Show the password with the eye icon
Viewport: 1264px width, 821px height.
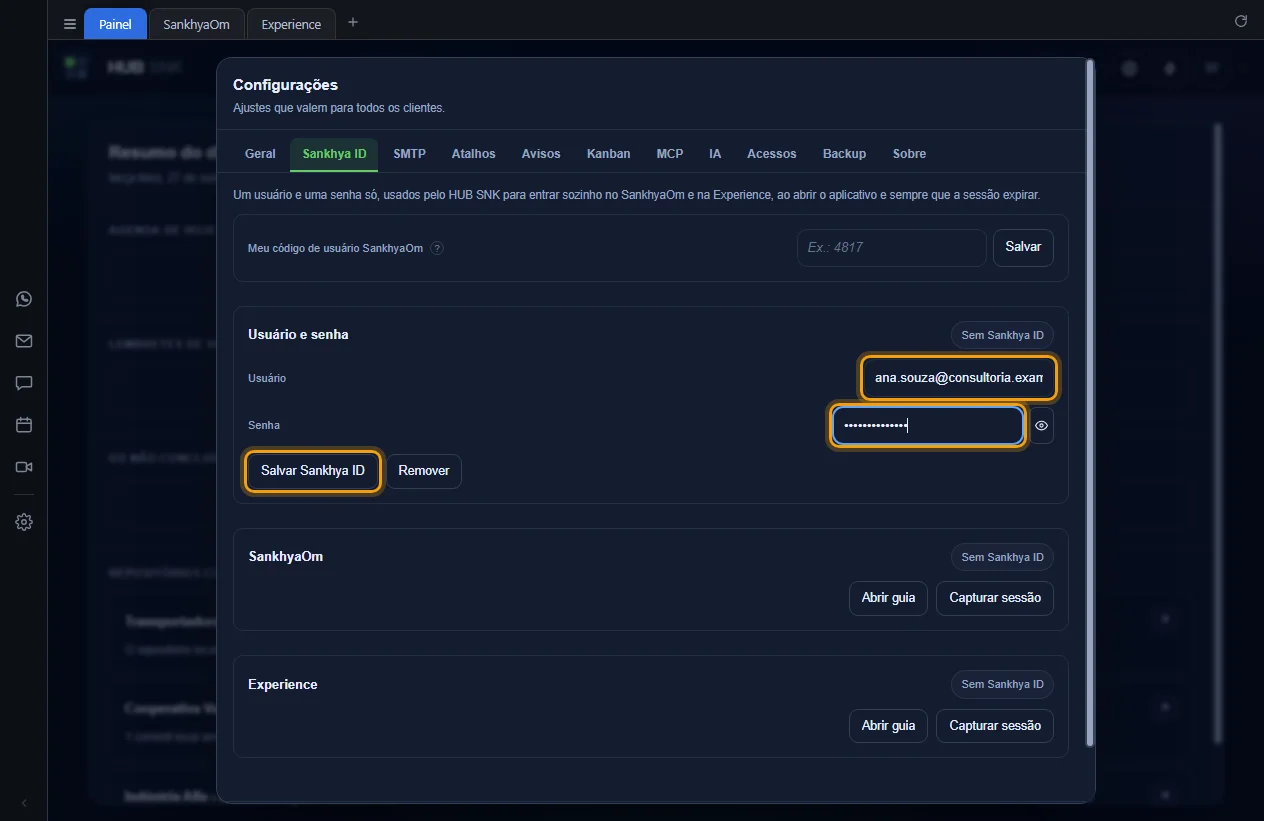(1041, 425)
